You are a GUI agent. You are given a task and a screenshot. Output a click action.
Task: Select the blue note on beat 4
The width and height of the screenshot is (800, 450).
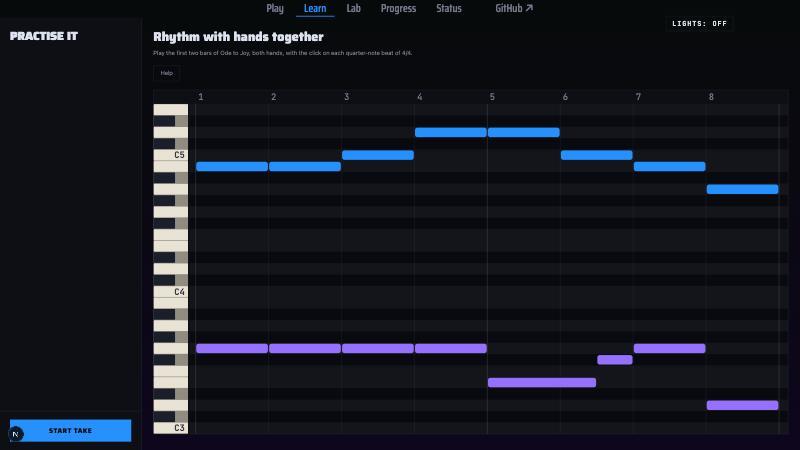[451, 132]
